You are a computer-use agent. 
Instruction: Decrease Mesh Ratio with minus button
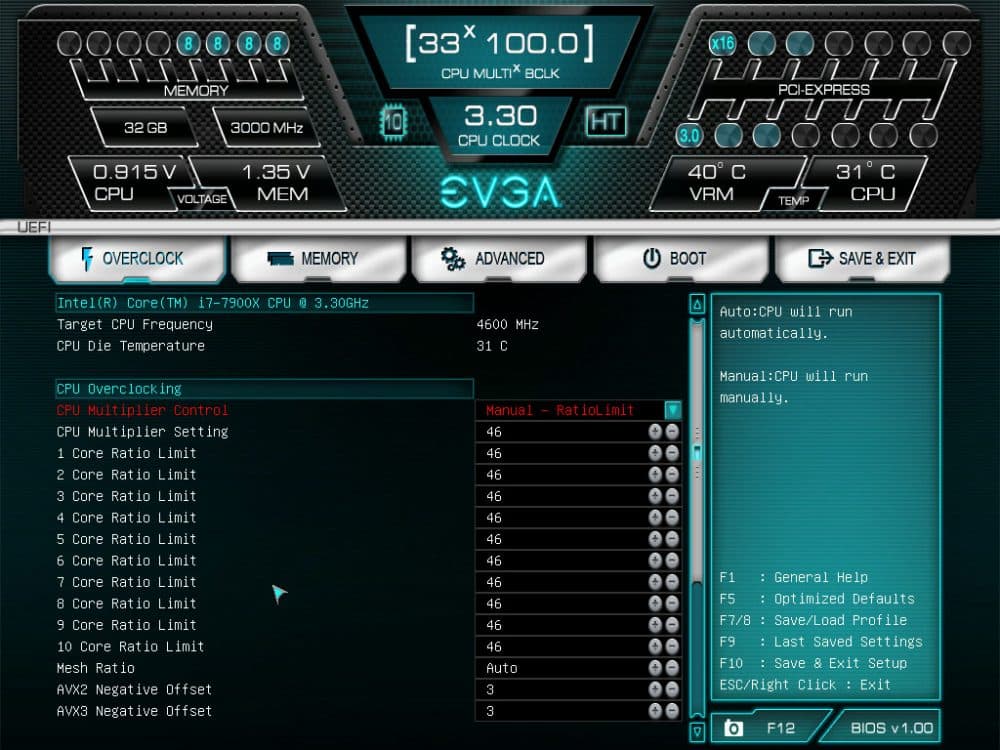tap(672, 668)
